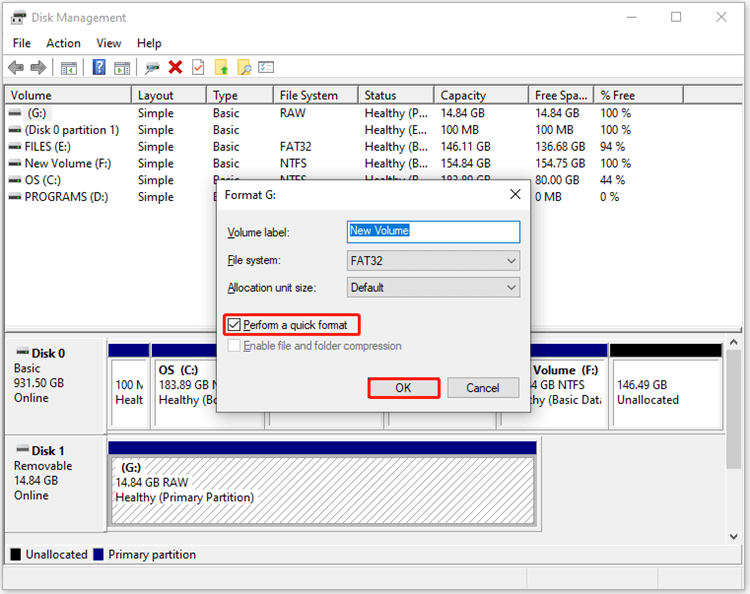Open the File menu
This screenshot has width=750, height=594.
(x=22, y=43)
